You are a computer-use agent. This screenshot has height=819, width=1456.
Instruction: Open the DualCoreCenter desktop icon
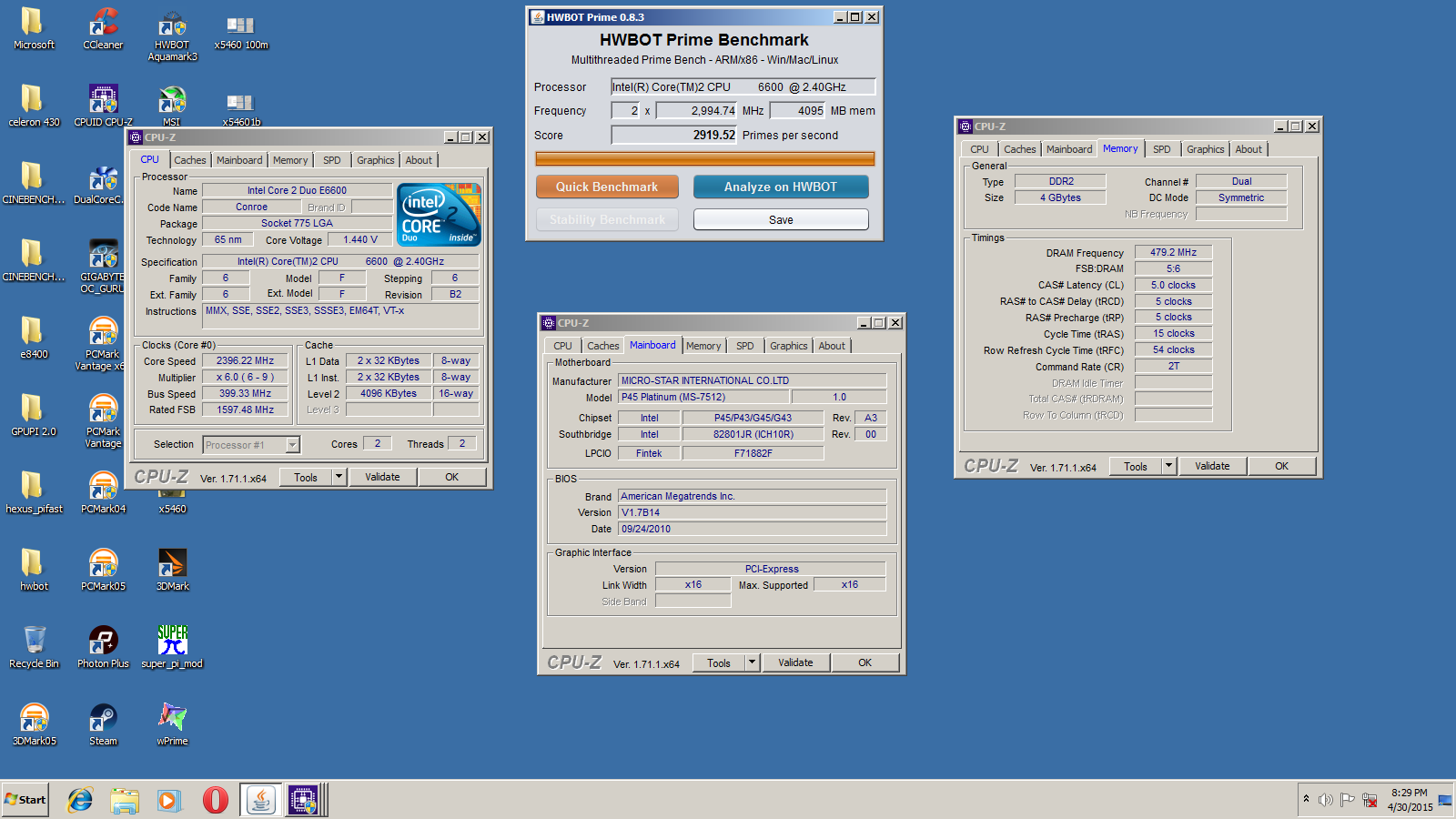coord(103,183)
